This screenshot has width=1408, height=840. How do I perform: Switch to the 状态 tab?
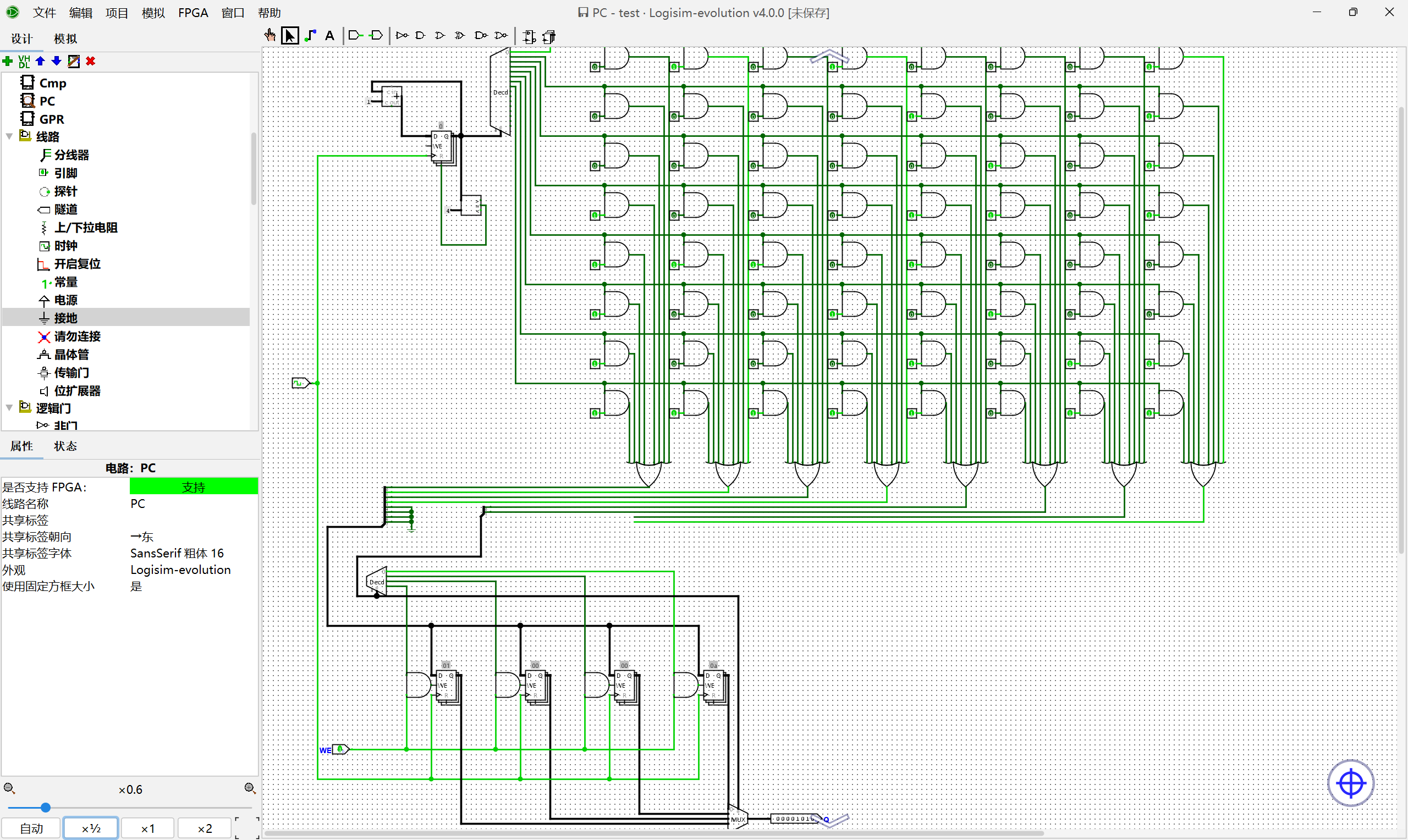[65, 446]
